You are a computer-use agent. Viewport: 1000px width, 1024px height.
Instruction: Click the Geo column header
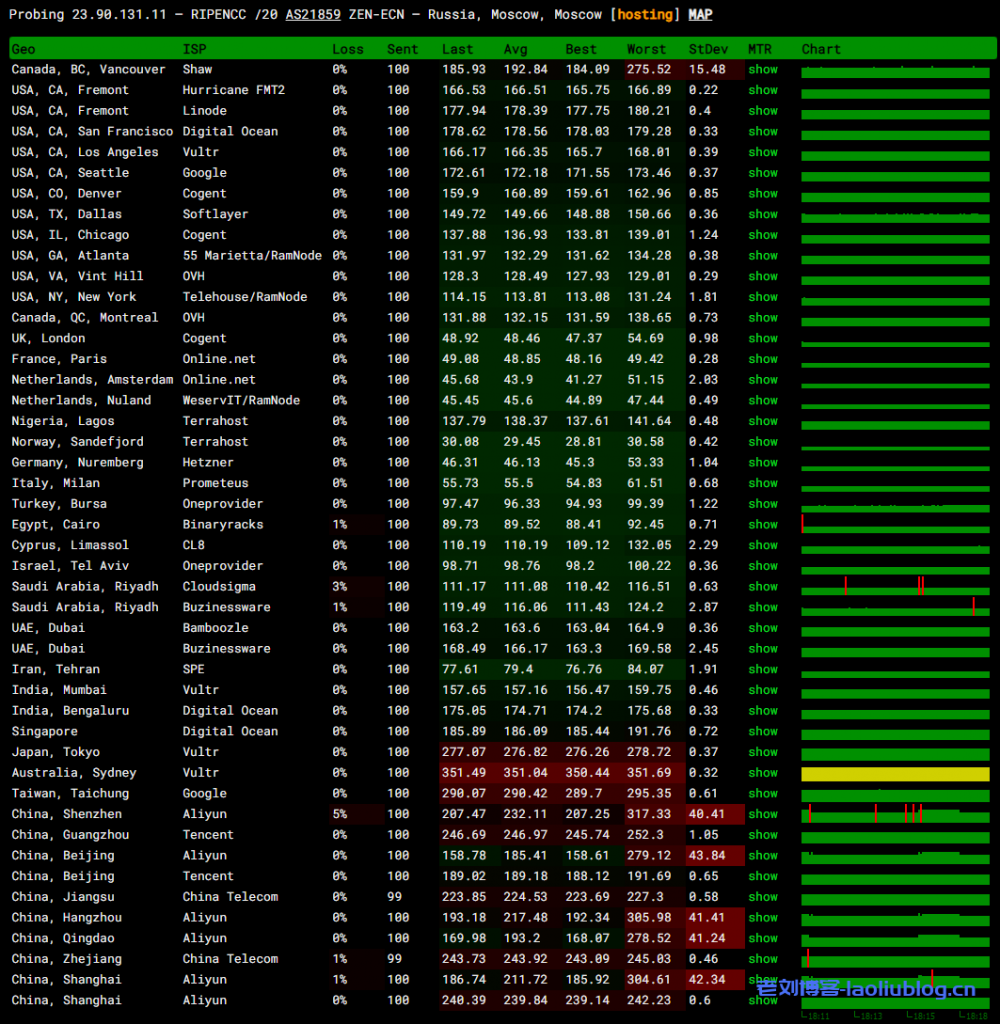pos(23,49)
